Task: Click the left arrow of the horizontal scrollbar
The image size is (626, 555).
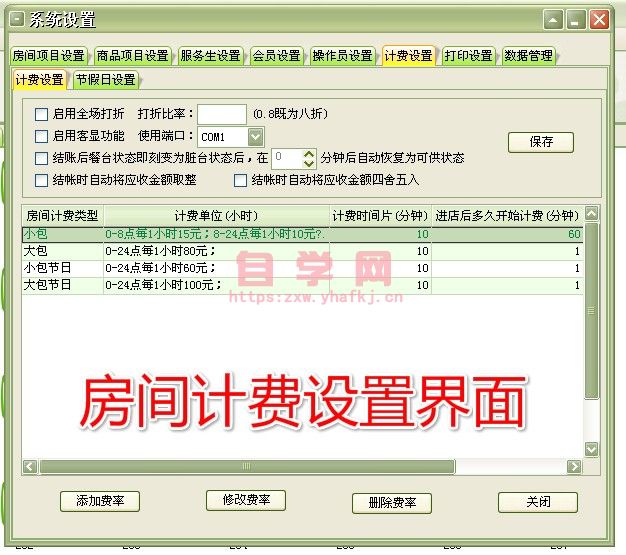Action: (29, 467)
